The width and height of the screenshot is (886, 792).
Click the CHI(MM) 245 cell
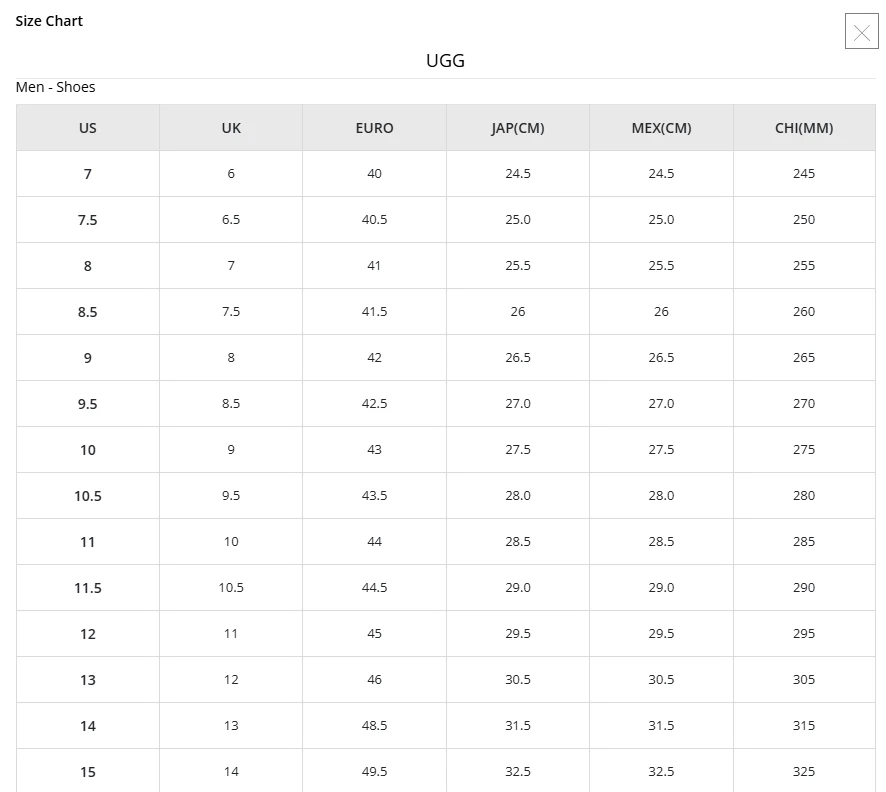pos(804,174)
